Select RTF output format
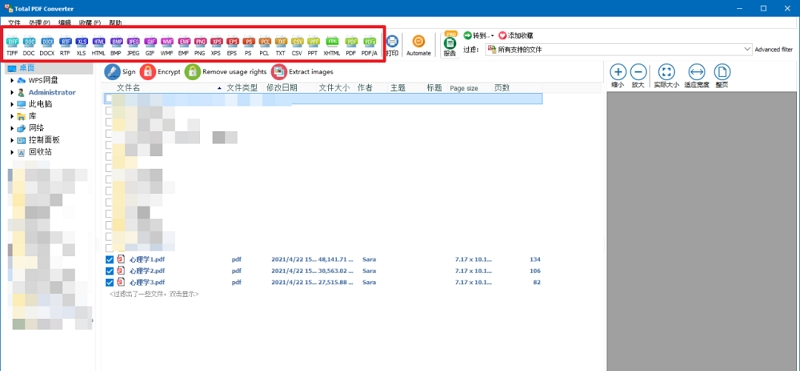The image size is (800, 371). click(65, 45)
